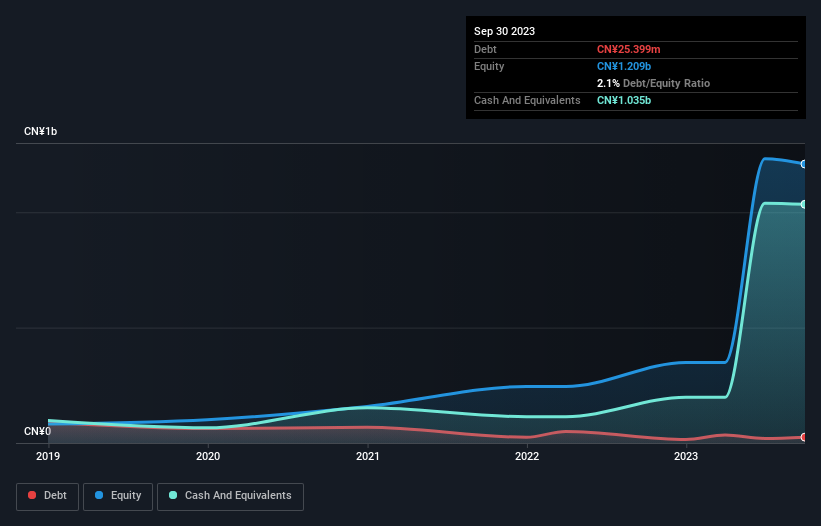This screenshot has width=821, height=526.
Task: Click the 2020 x-axis label
Action: [x=208, y=456]
